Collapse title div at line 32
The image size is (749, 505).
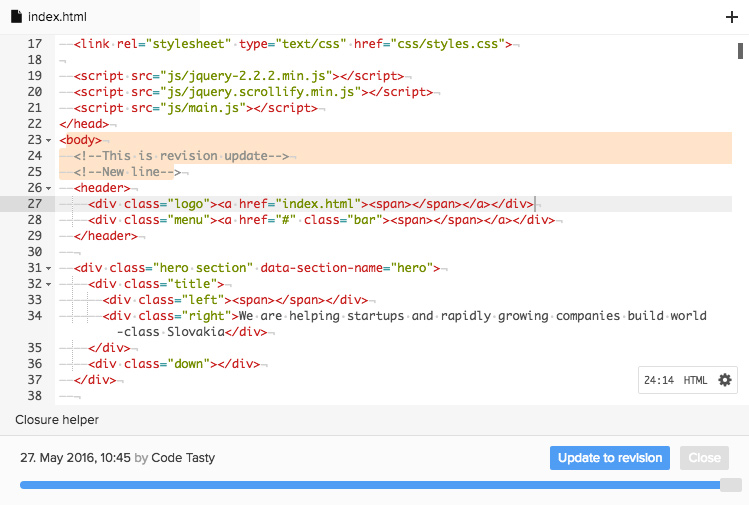48,284
